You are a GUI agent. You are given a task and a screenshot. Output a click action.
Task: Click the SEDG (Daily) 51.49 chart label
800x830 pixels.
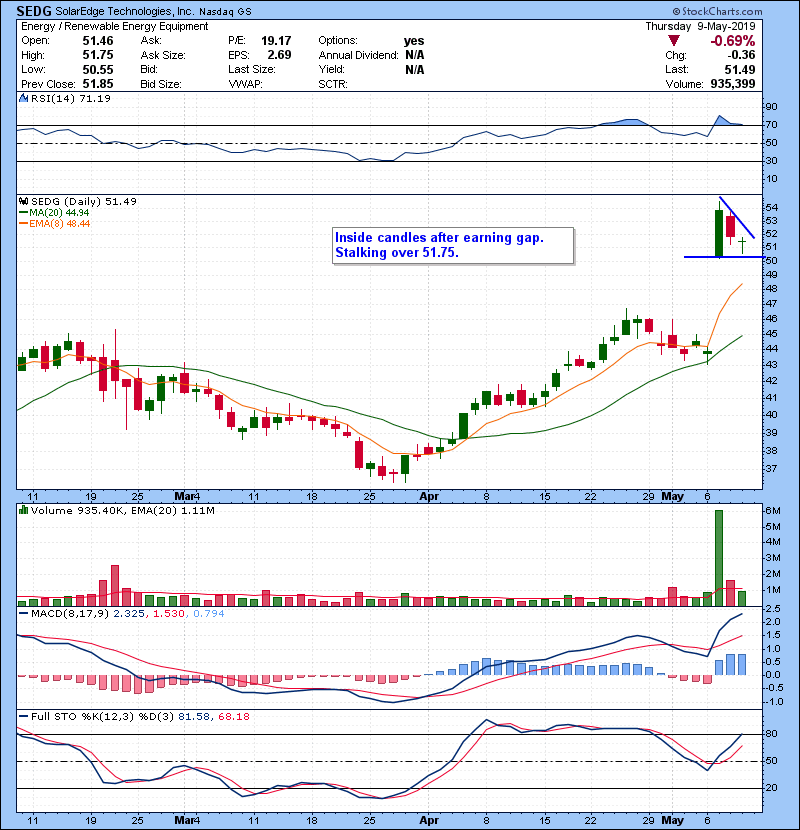pyautogui.click(x=84, y=201)
